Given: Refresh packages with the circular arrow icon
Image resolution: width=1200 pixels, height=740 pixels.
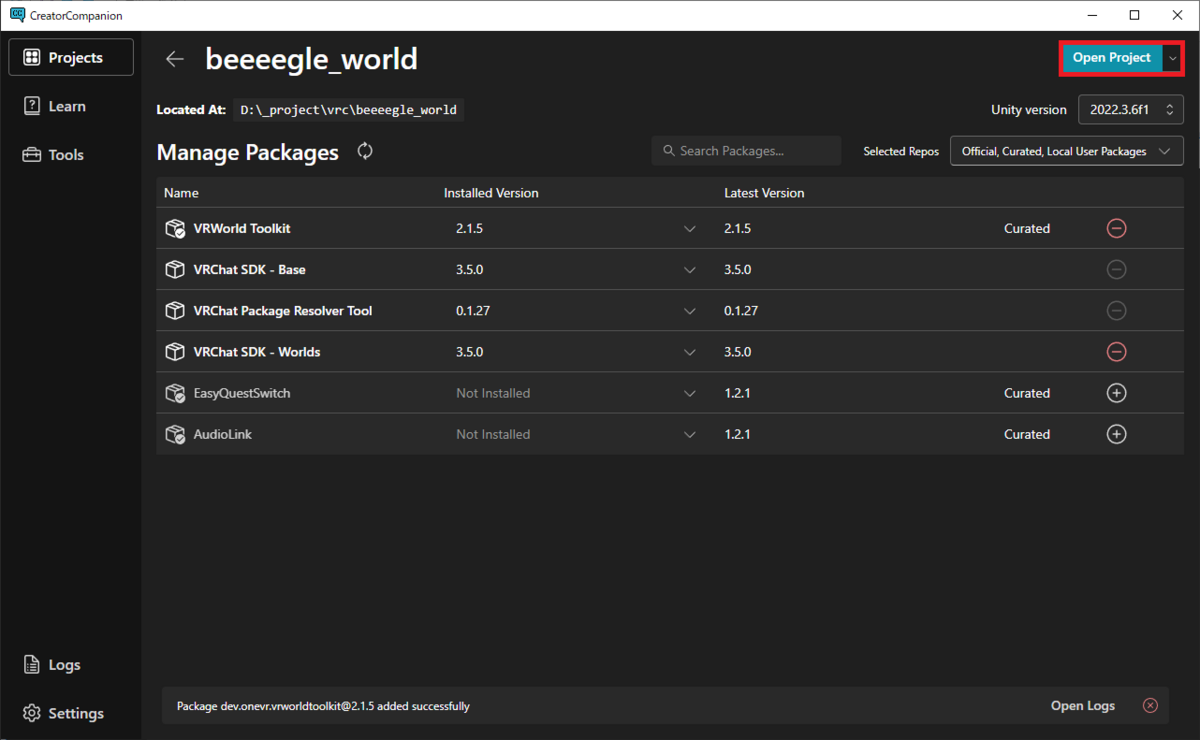Looking at the screenshot, I should pos(365,151).
